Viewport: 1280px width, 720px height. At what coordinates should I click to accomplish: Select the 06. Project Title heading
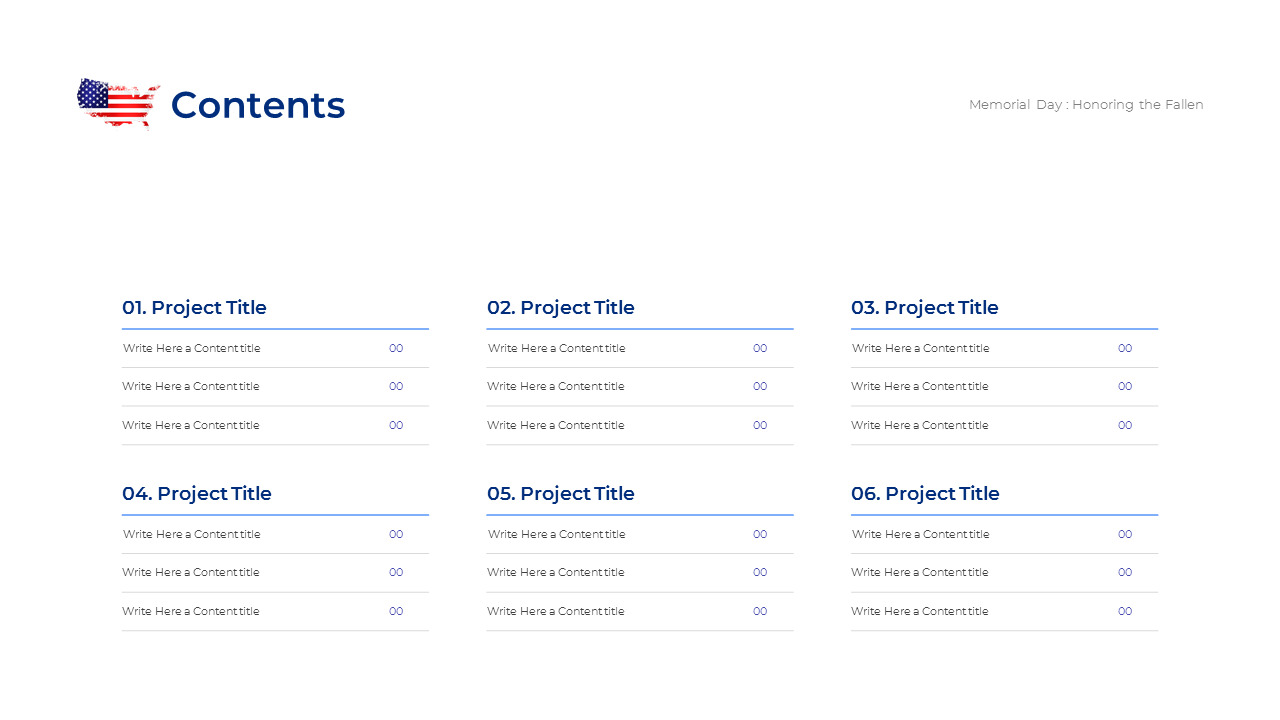coord(925,494)
